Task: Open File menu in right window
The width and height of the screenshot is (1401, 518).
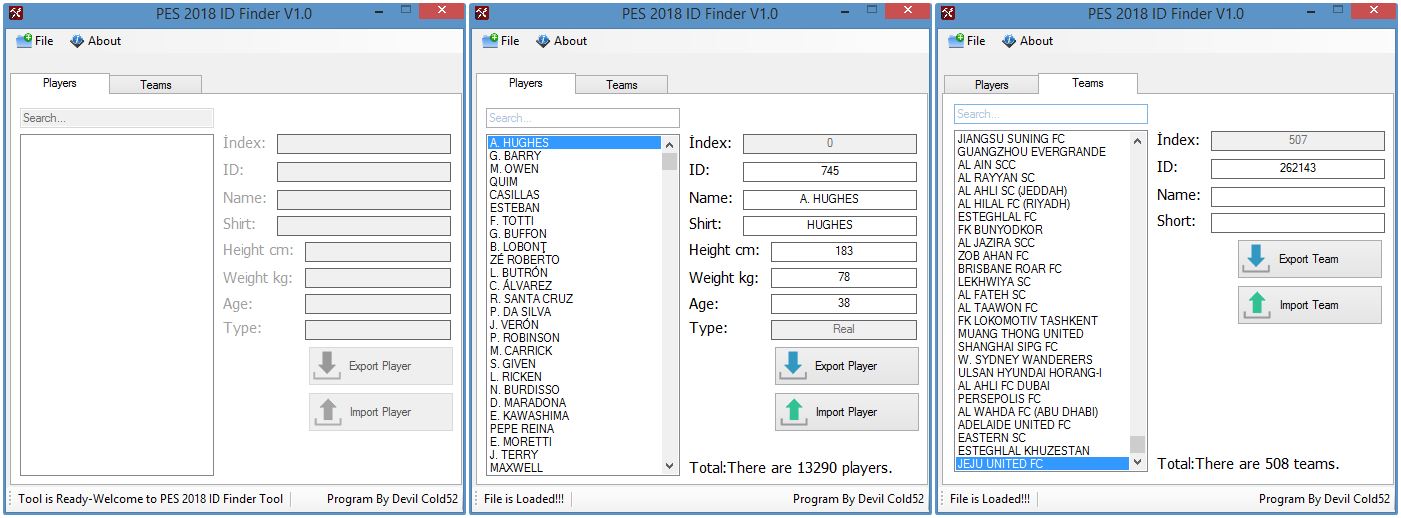Action: click(x=967, y=41)
